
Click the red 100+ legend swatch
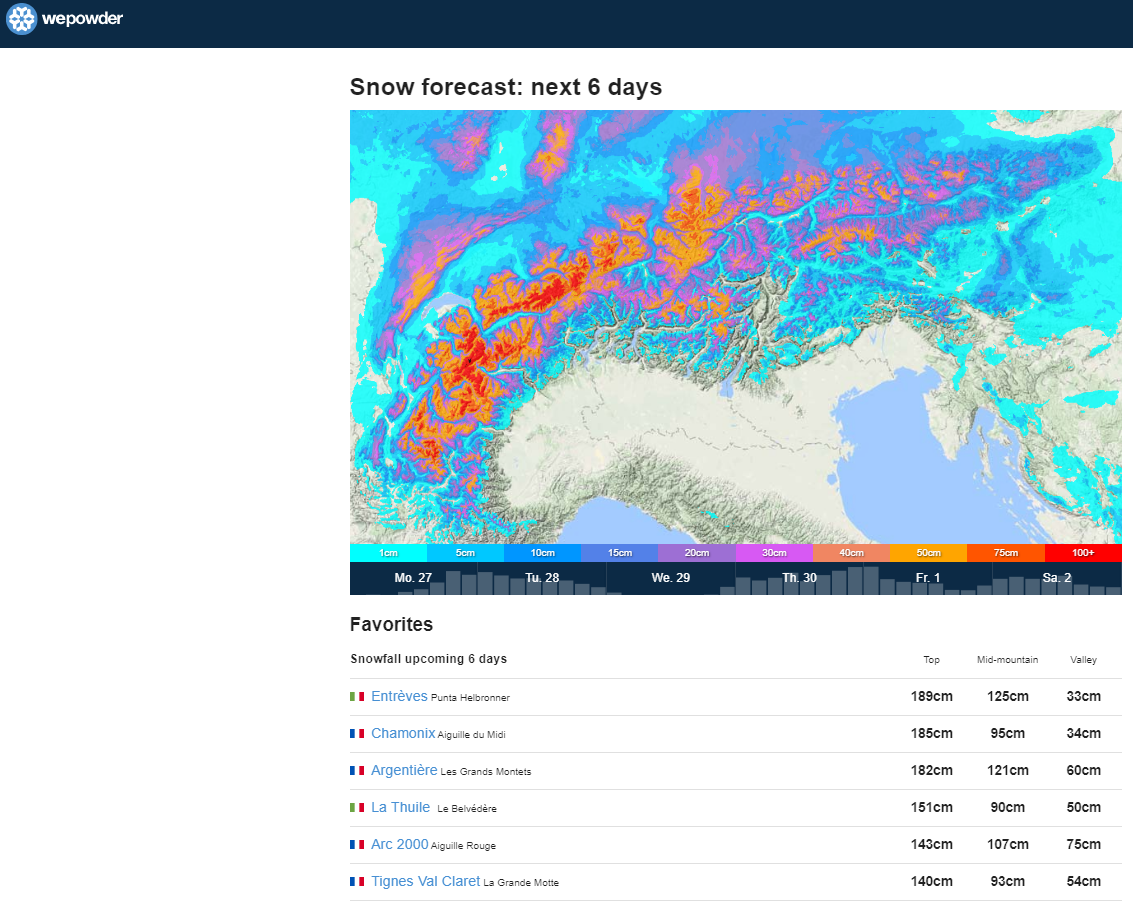[1083, 553]
